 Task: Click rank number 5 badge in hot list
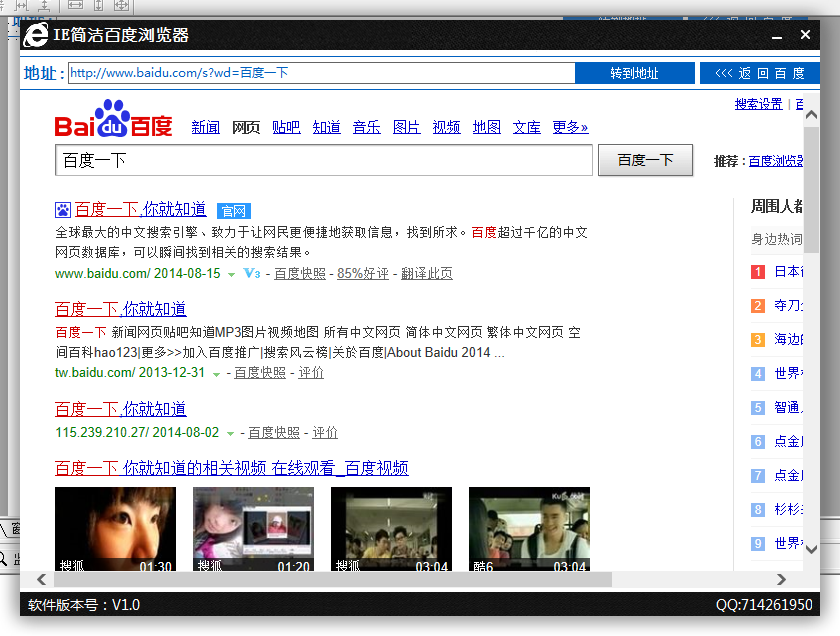pyautogui.click(x=758, y=408)
